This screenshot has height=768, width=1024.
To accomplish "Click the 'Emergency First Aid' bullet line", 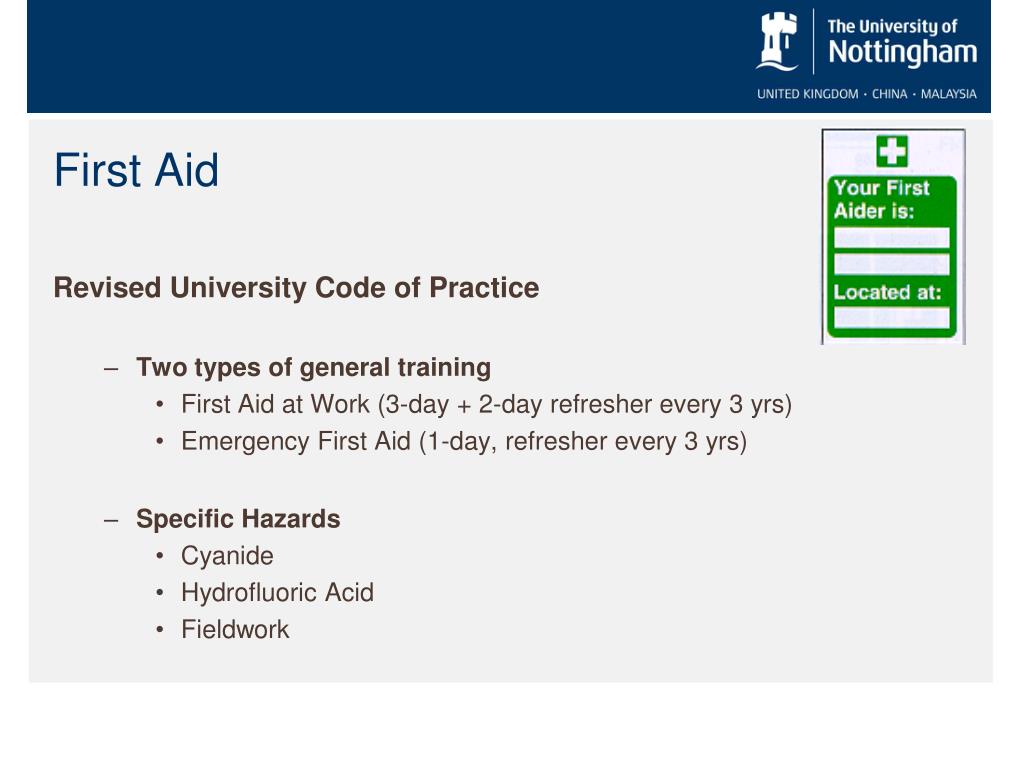I will [x=464, y=442].
